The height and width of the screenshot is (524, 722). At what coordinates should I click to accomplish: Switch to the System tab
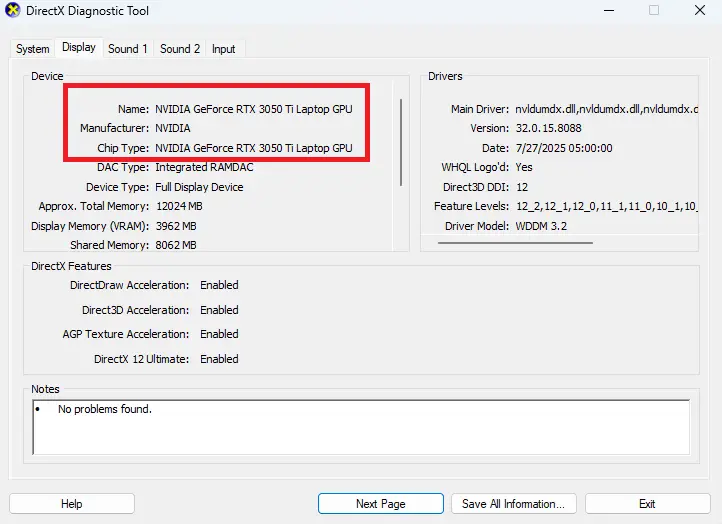(x=32, y=49)
